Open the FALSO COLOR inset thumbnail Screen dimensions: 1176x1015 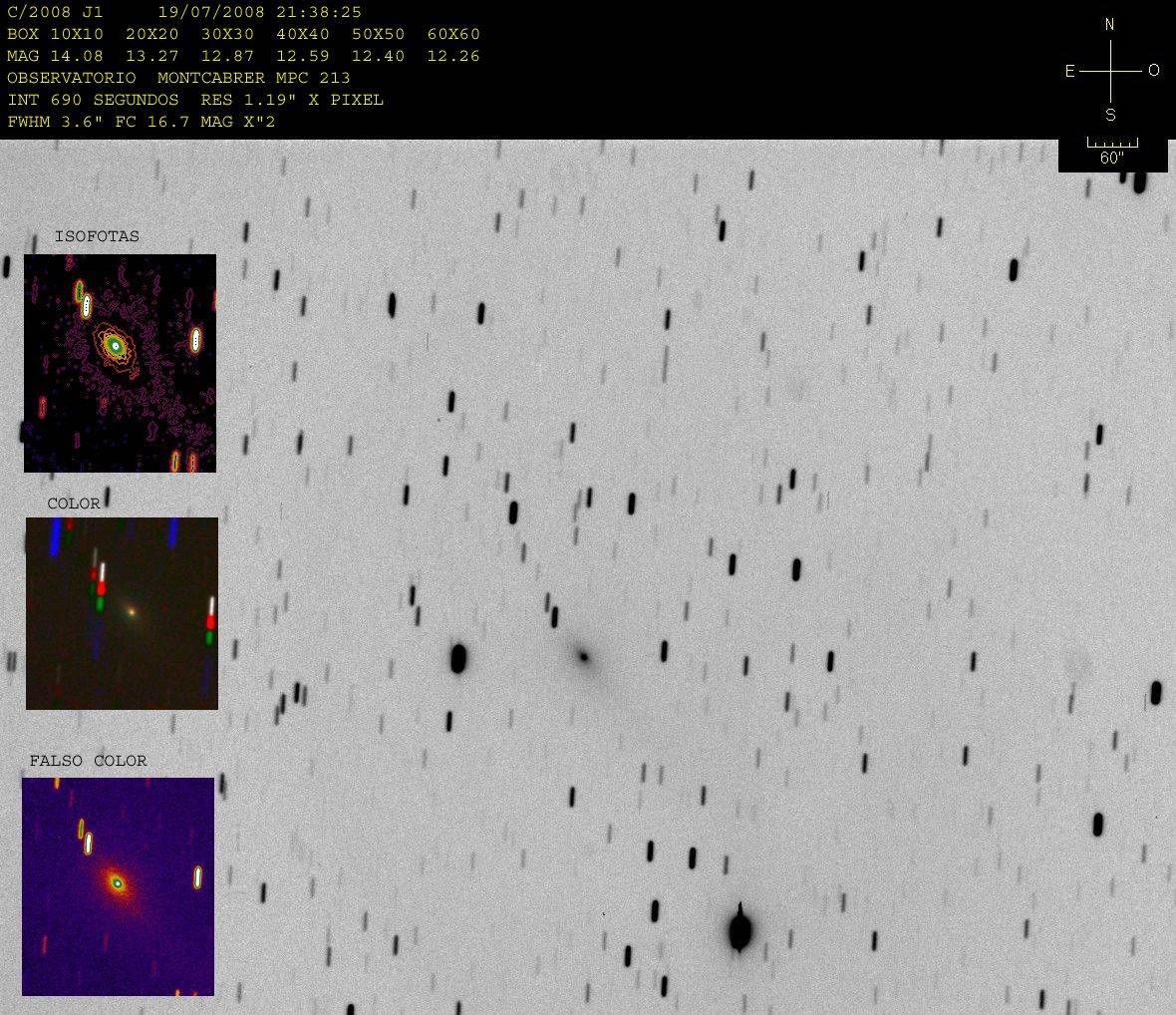pos(118,886)
